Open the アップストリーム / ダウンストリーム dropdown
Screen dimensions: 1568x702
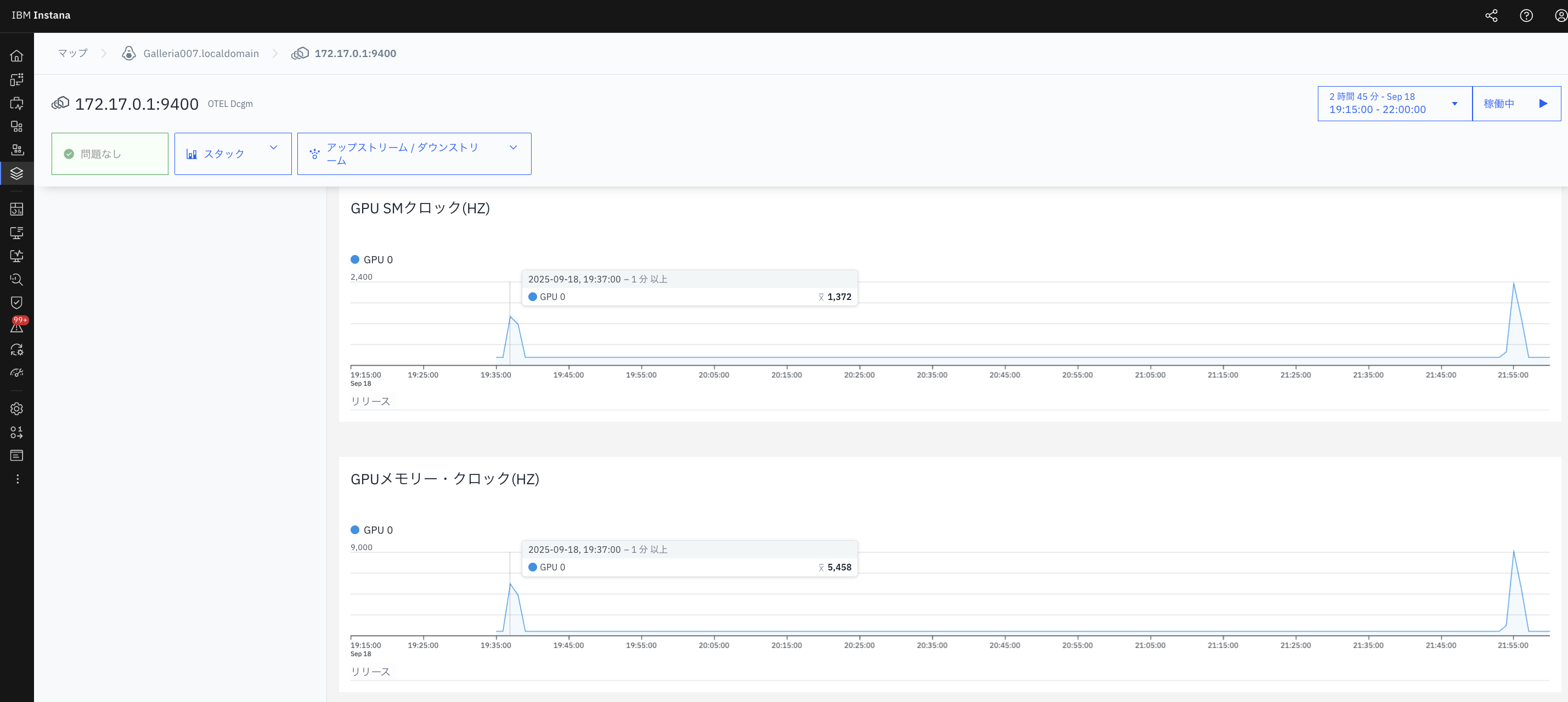414,154
